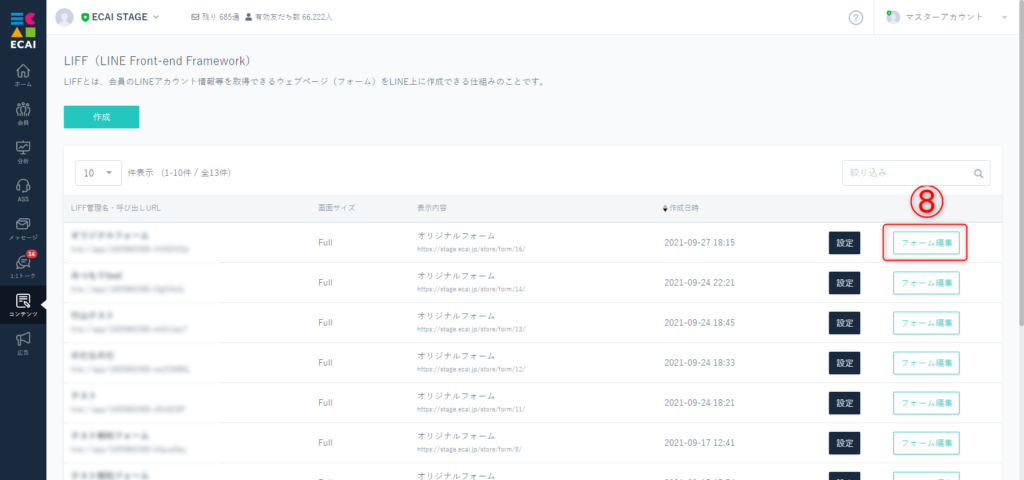Viewport: 1024px width, 480px height.
Task: Click 設定 for 2021-09-24 18:33 row
Action: pos(844,363)
